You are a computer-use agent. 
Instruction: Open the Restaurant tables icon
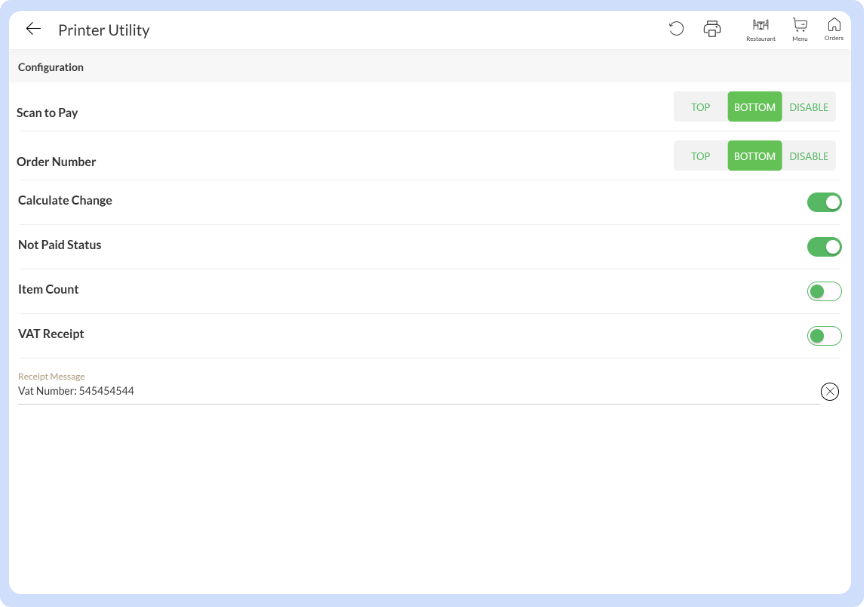(760, 28)
